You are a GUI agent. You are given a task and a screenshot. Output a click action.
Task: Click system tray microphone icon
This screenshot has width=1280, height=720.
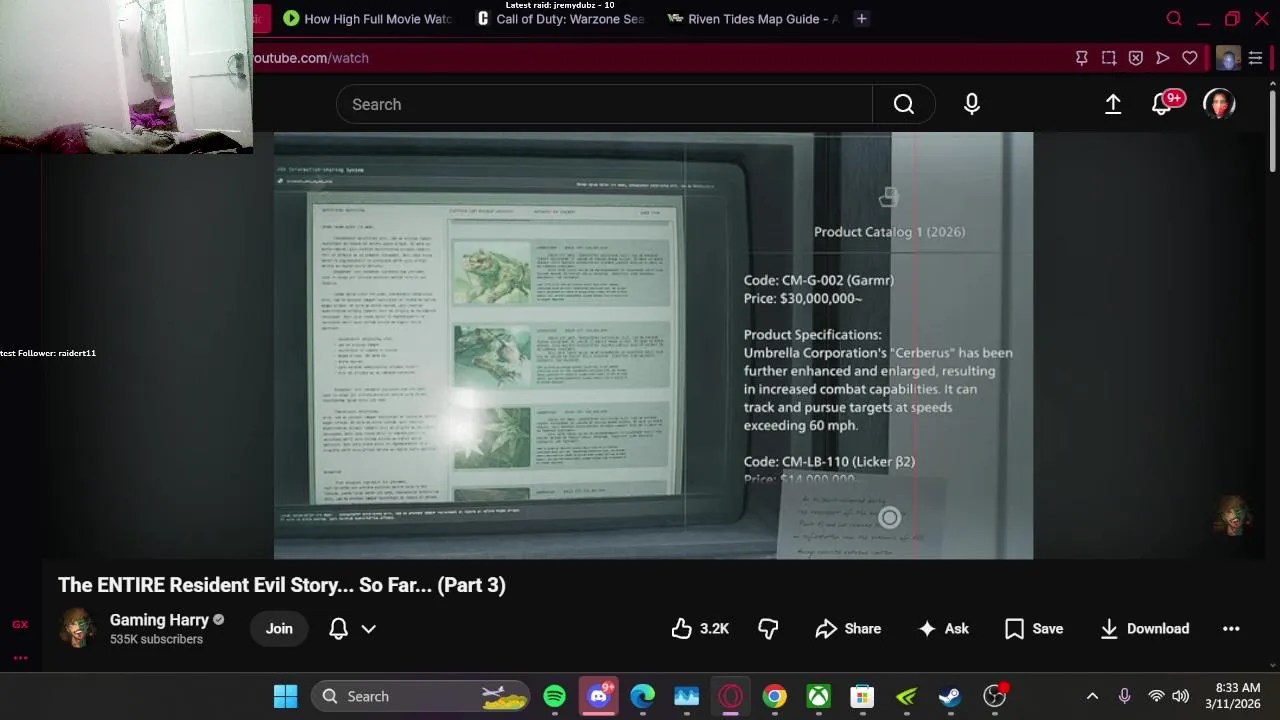[x=1124, y=696]
